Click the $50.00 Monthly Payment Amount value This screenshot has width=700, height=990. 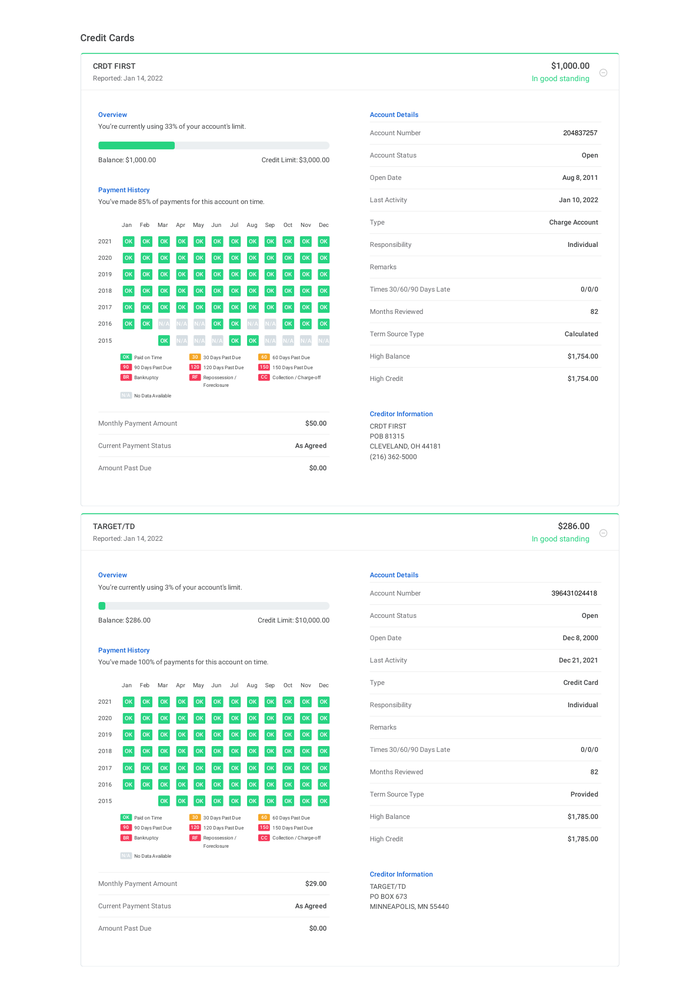click(x=316, y=424)
